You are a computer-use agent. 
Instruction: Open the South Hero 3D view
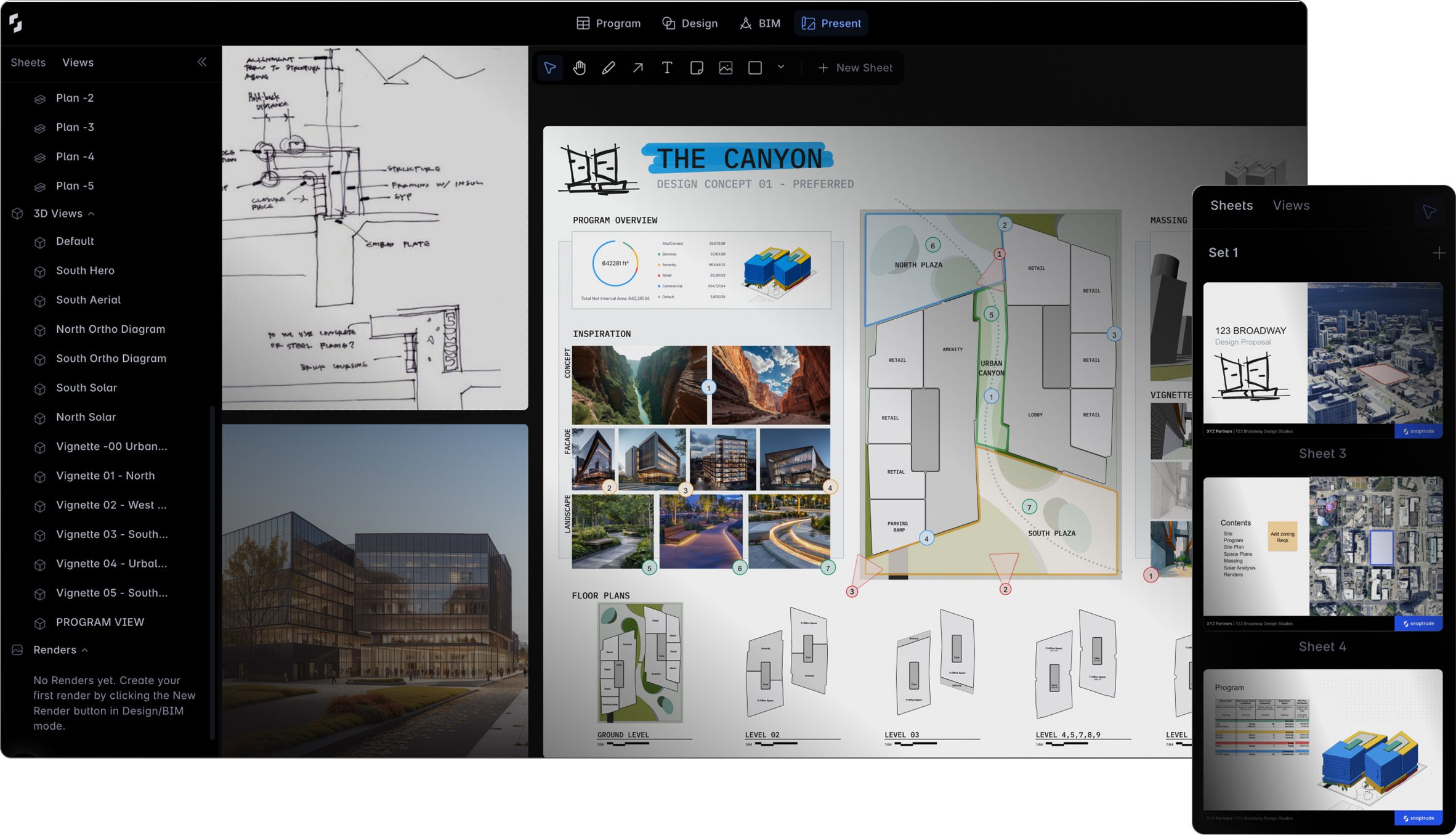pos(85,271)
